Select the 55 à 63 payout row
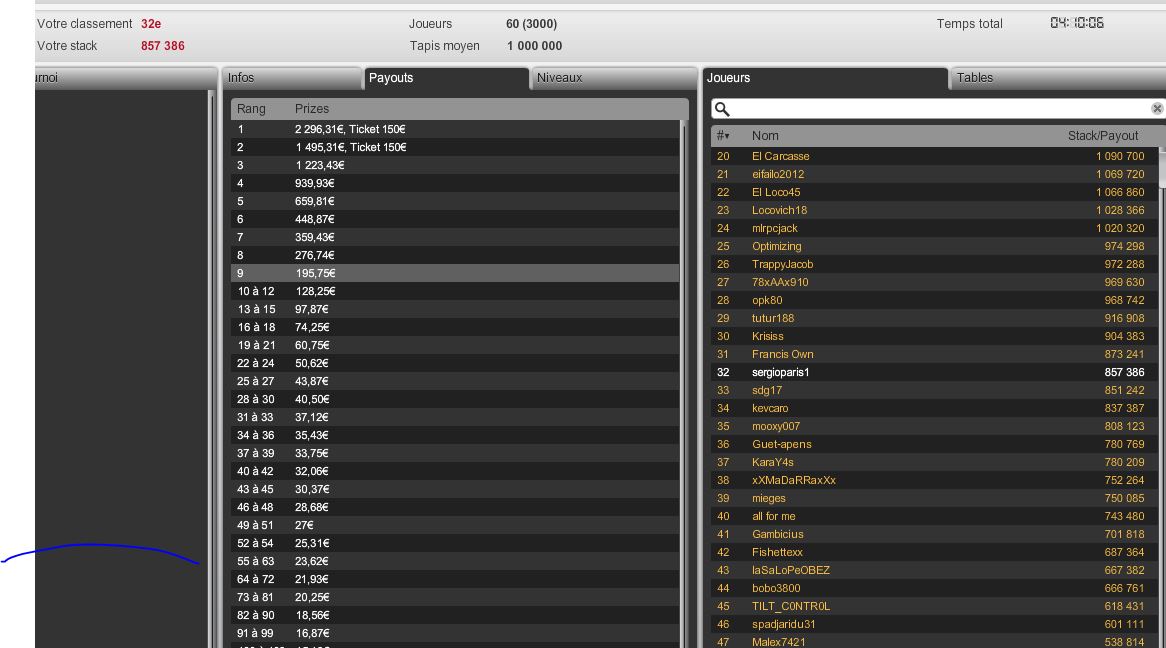 click(x=455, y=561)
